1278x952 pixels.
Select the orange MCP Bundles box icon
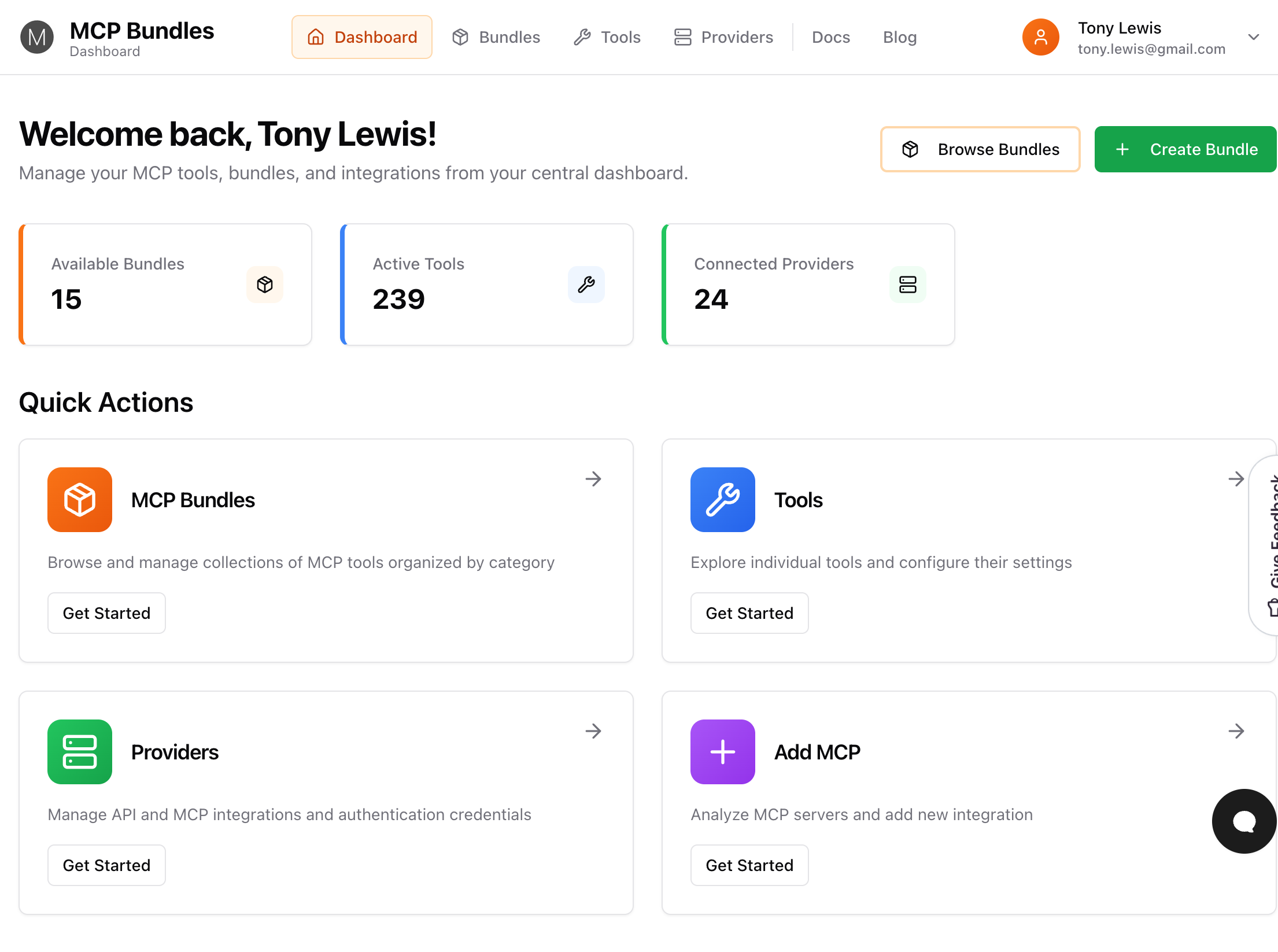[x=79, y=500]
